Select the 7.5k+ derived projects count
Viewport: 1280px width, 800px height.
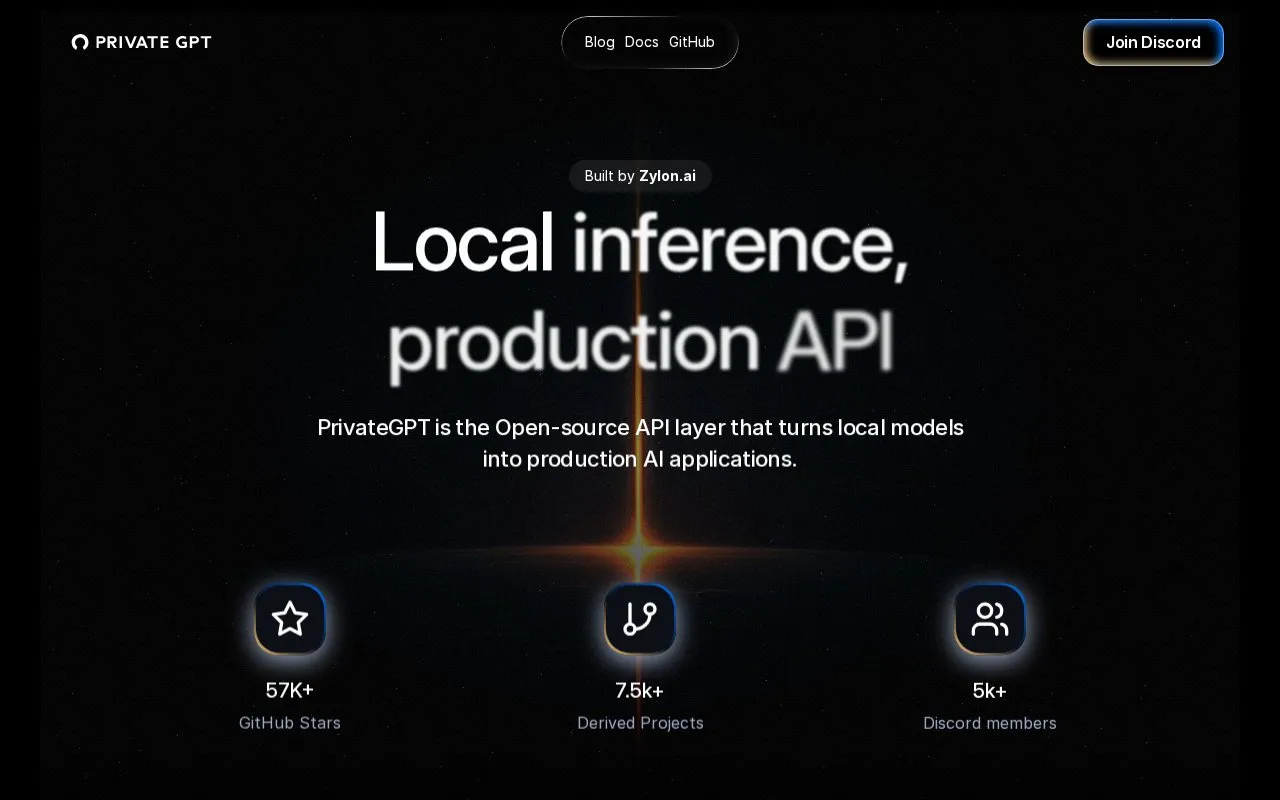click(640, 690)
